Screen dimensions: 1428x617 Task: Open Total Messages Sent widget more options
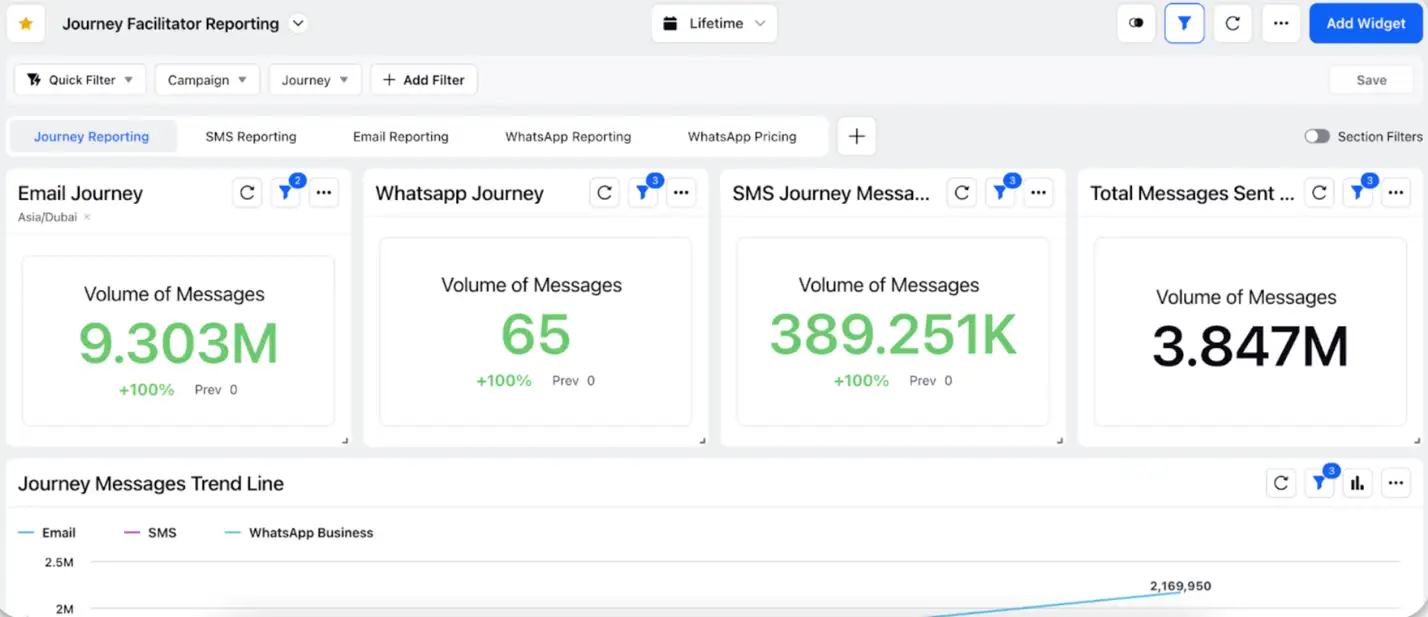1396,193
